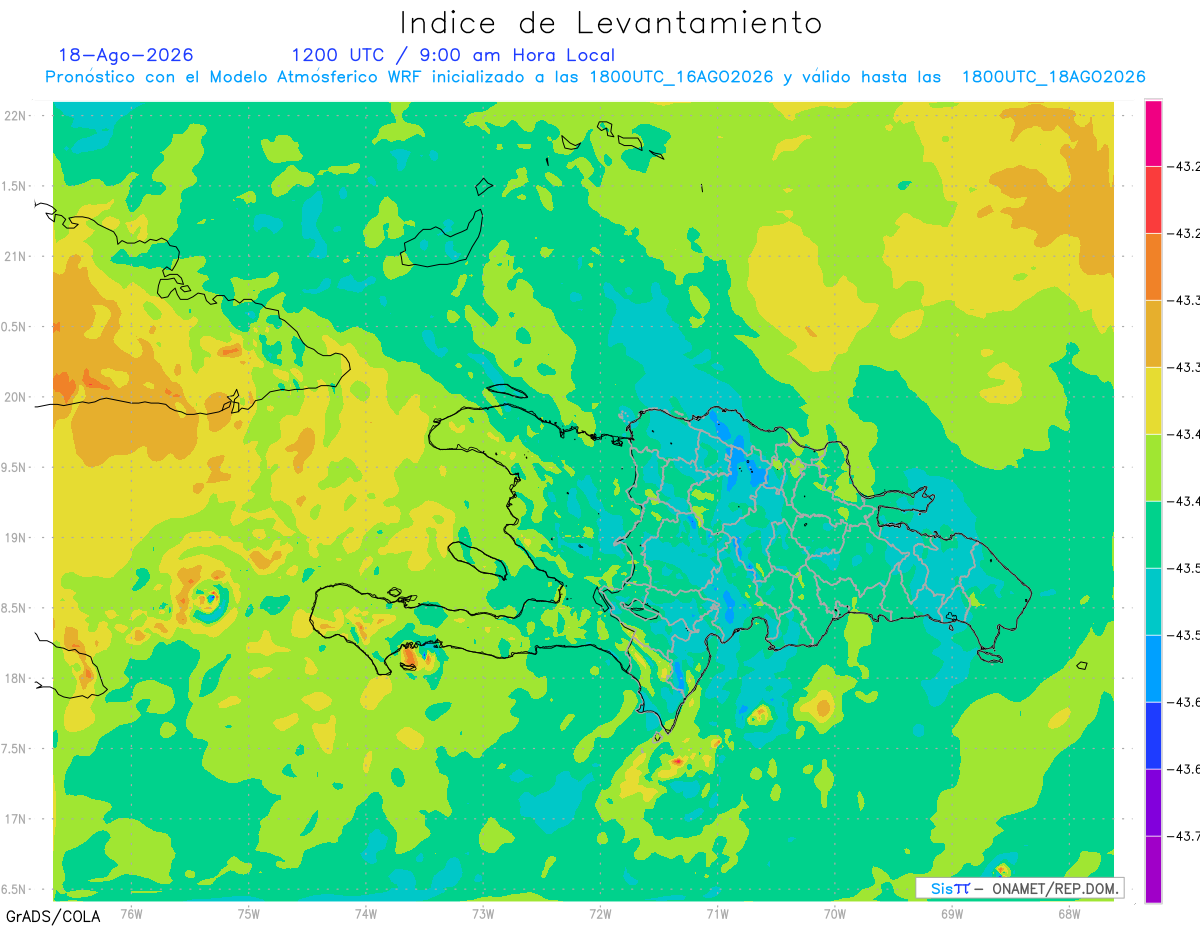Click the bright yellow swatch in the color bar
The width and height of the screenshot is (1200, 927).
pos(1153,401)
